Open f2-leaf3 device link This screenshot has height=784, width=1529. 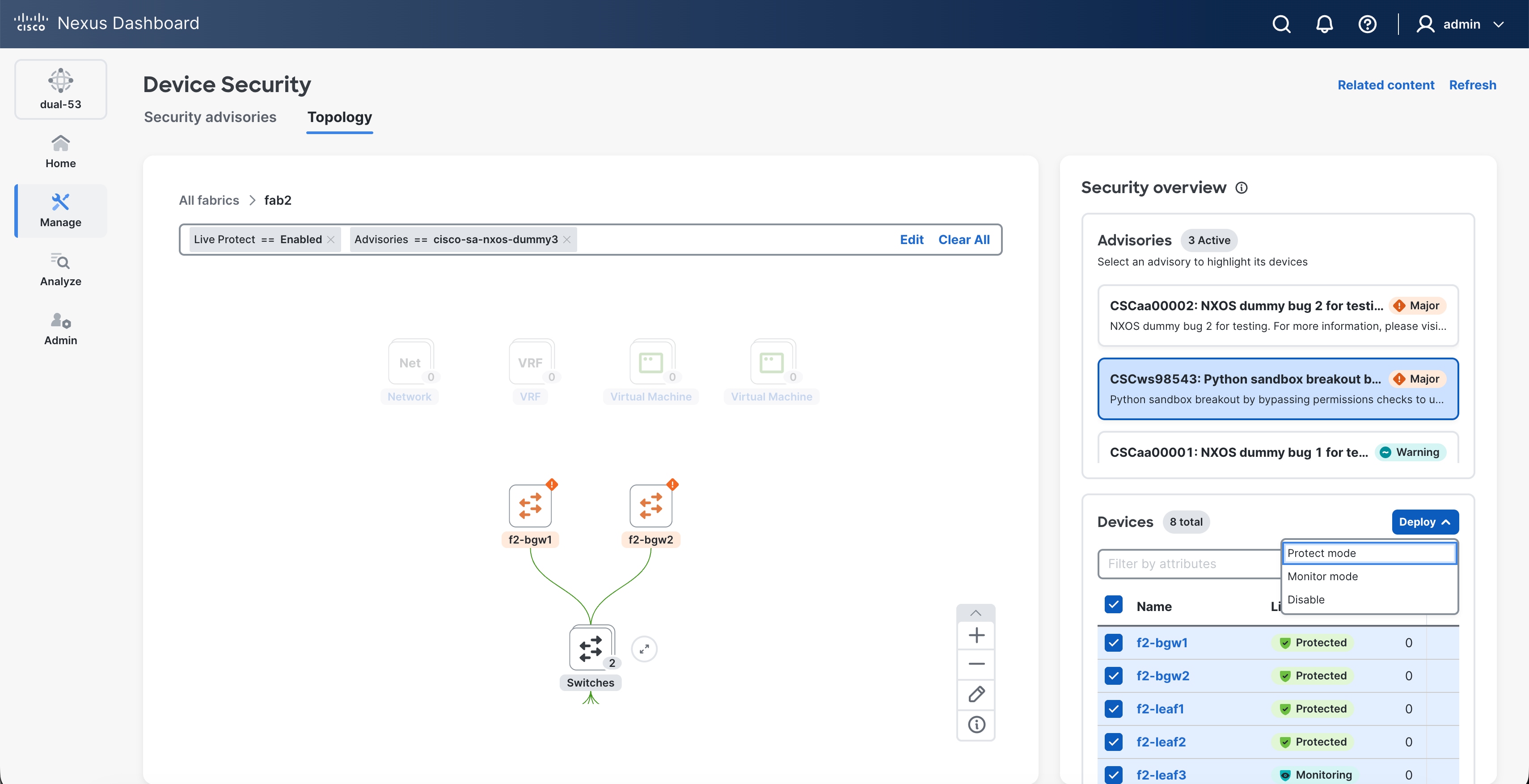[x=1161, y=775]
